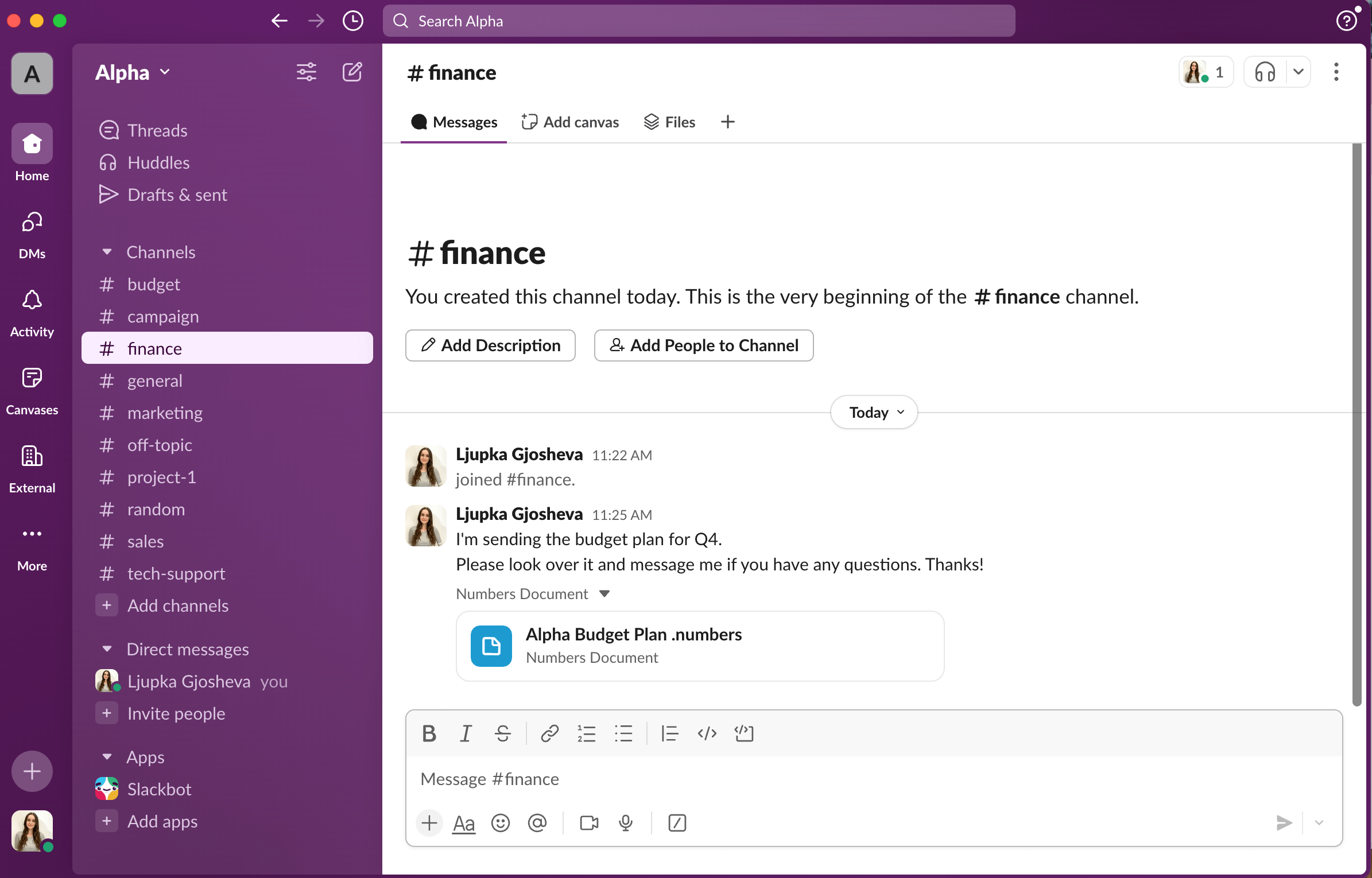Click Add channels in the sidebar

coord(227,605)
